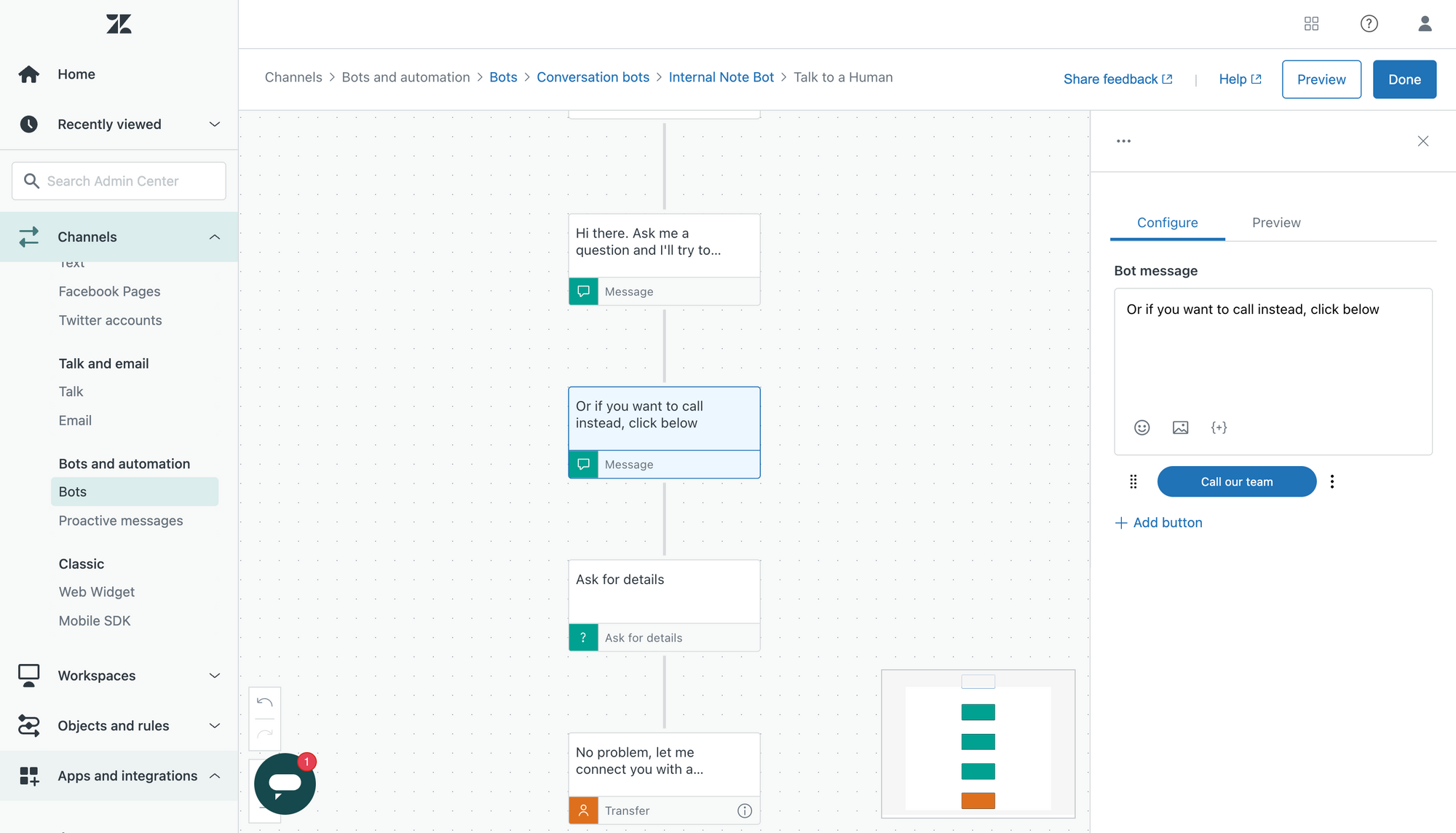Screen dimensions: 1456x833
Task: Click the drag handle beside Call our team
Action: click(x=1133, y=481)
